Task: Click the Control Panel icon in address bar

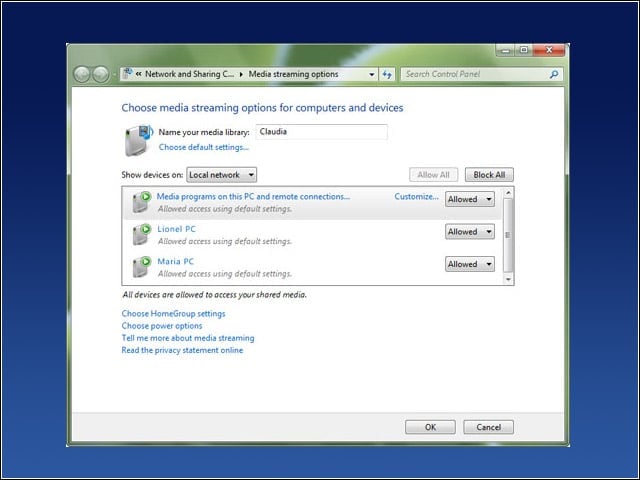Action: point(128,73)
